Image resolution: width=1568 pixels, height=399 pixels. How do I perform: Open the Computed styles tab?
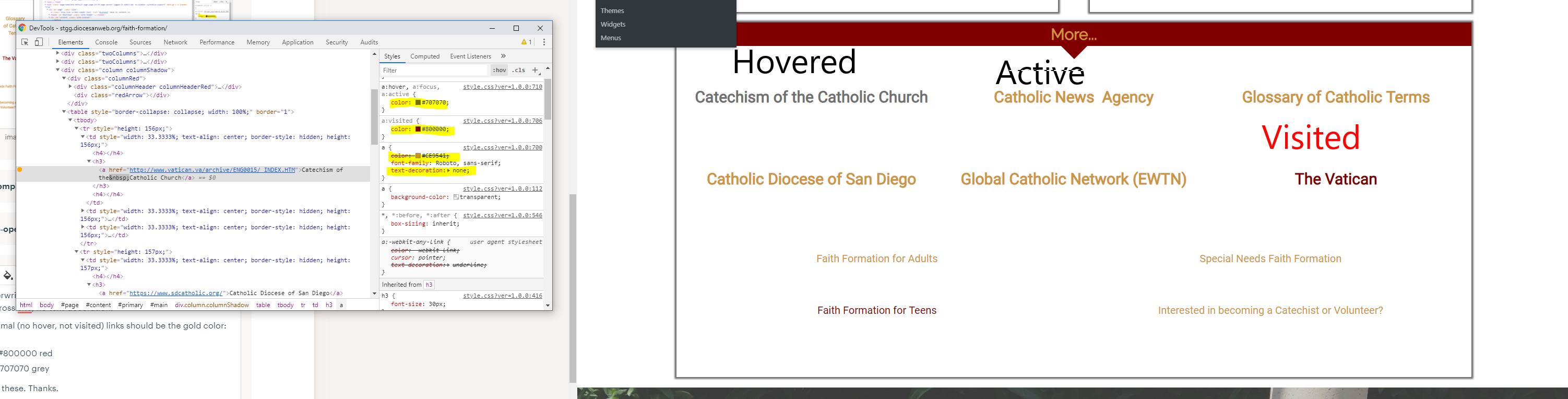[x=424, y=56]
